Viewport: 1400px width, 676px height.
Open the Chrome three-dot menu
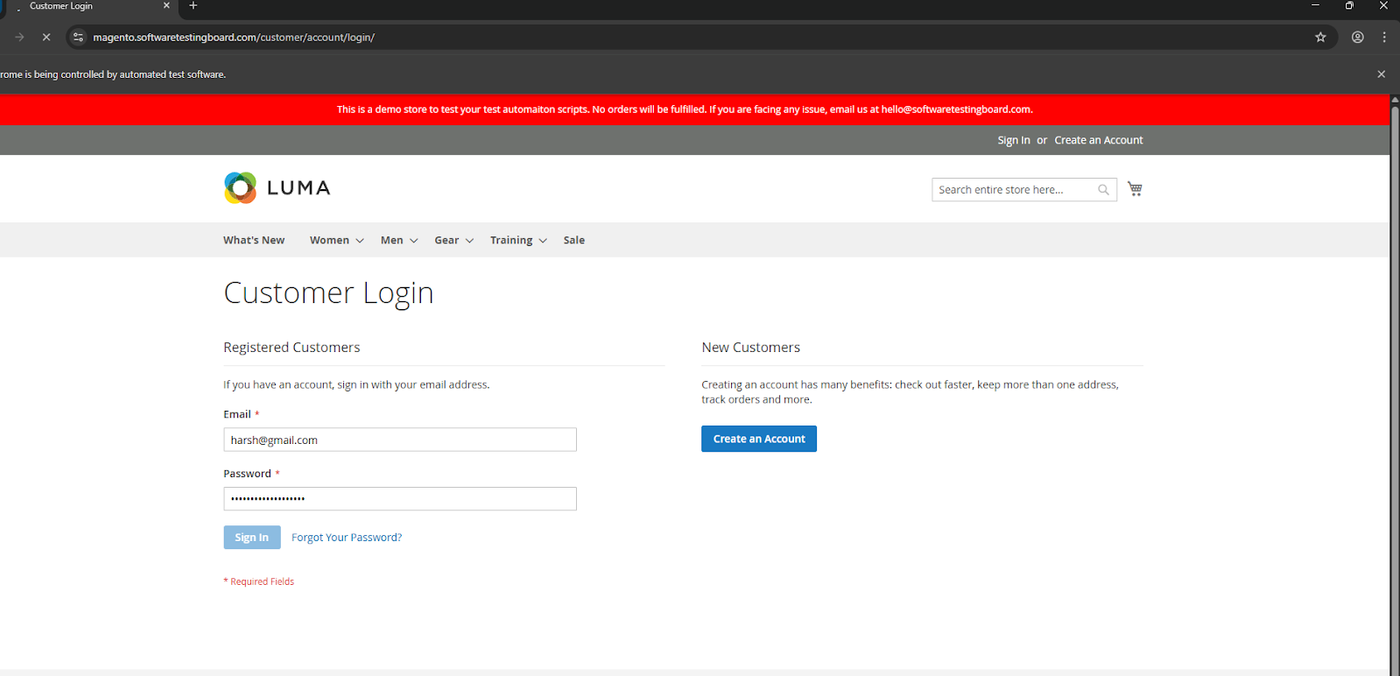[1384, 37]
